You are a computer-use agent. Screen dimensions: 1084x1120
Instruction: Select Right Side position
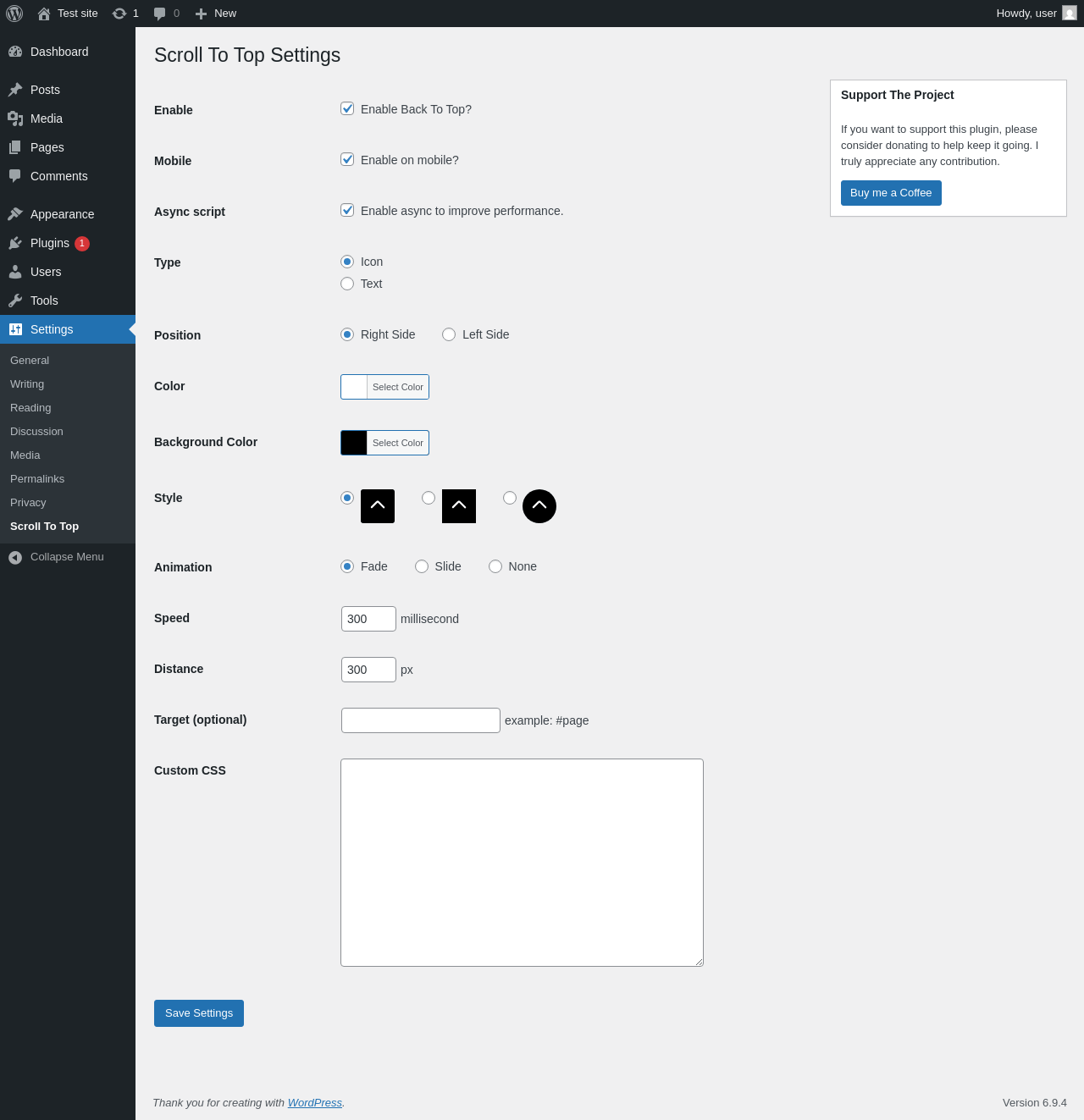pyautogui.click(x=347, y=334)
